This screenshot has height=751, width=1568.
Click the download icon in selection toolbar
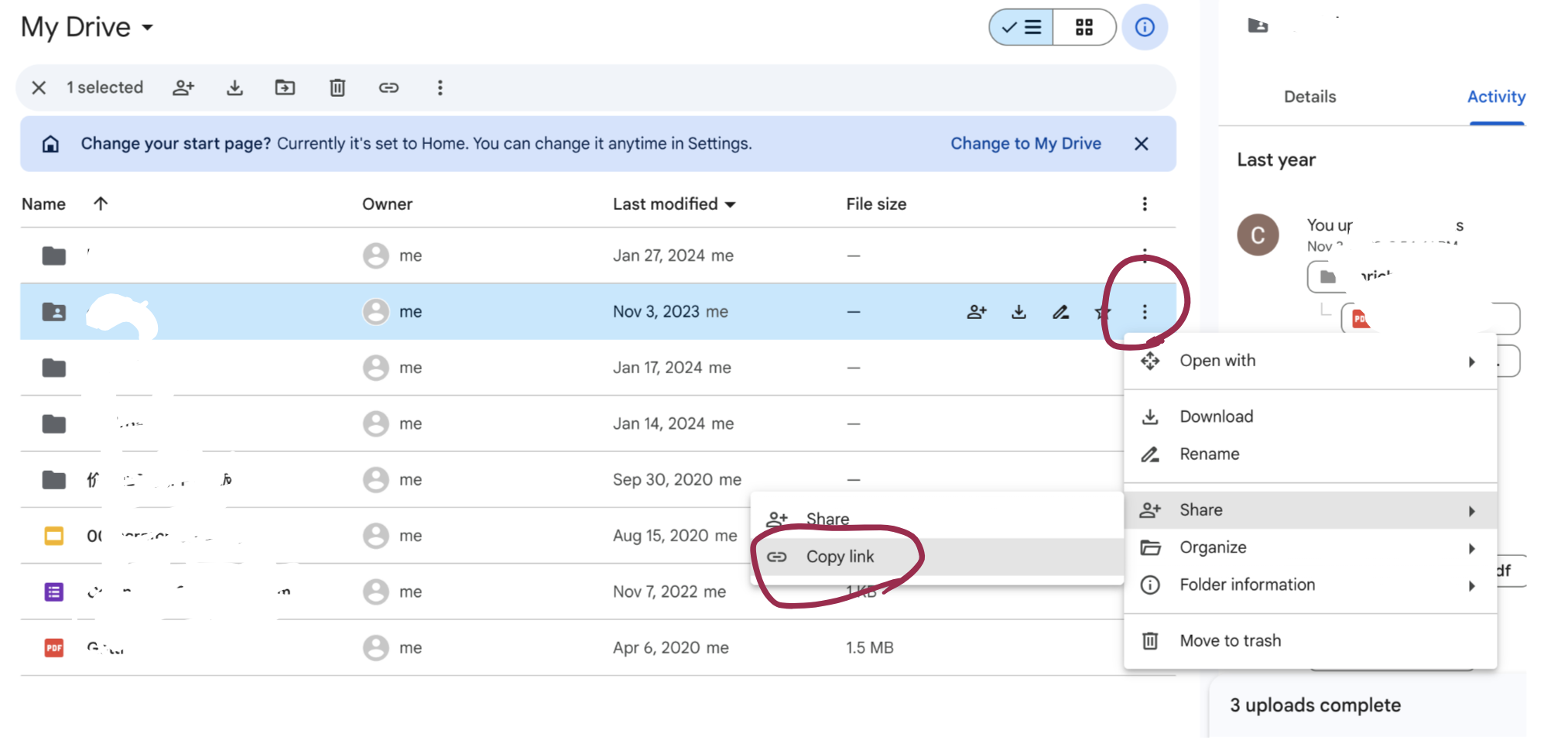click(235, 87)
